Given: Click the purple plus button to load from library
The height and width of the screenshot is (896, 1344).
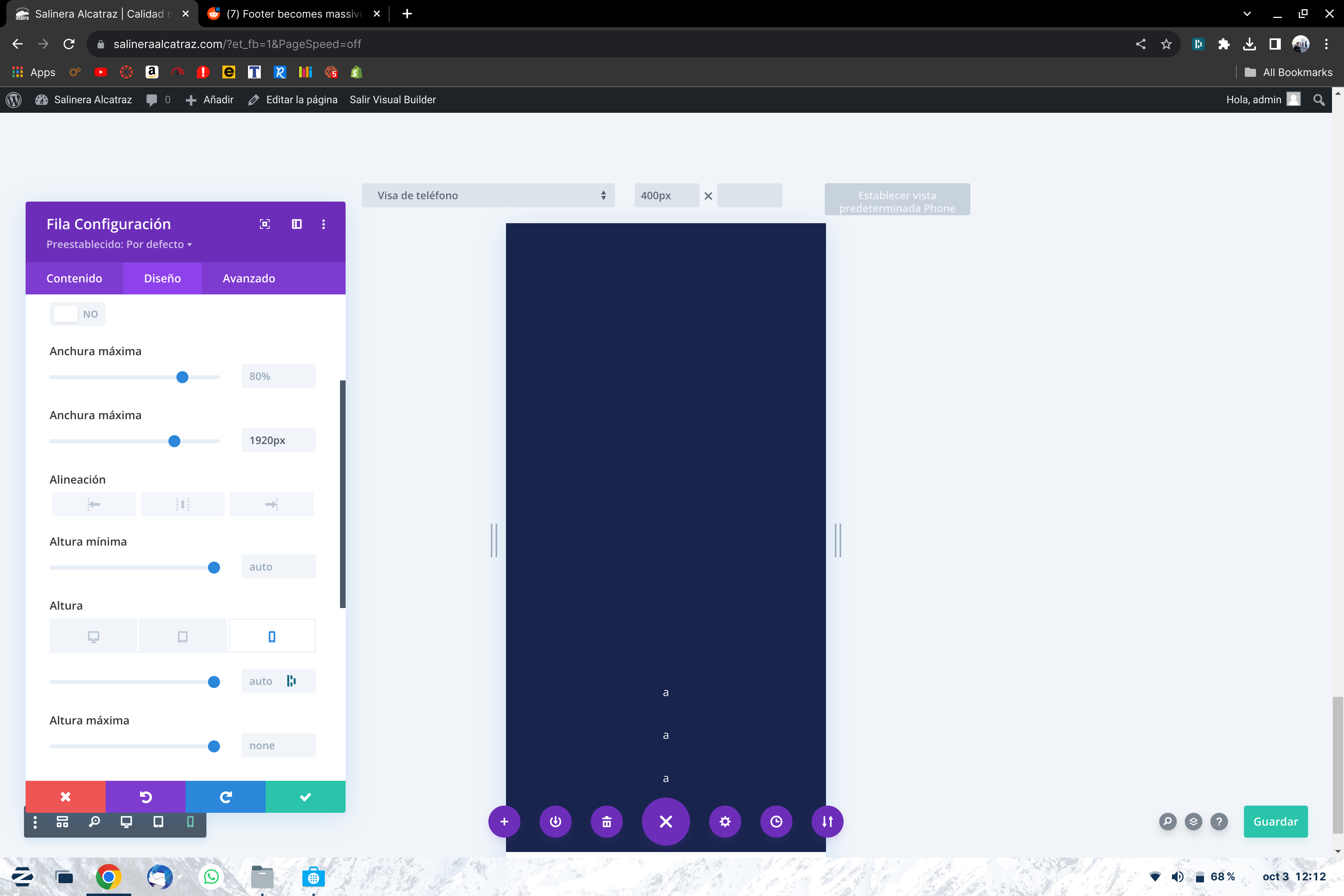Looking at the screenshot, I should (504, 821).
